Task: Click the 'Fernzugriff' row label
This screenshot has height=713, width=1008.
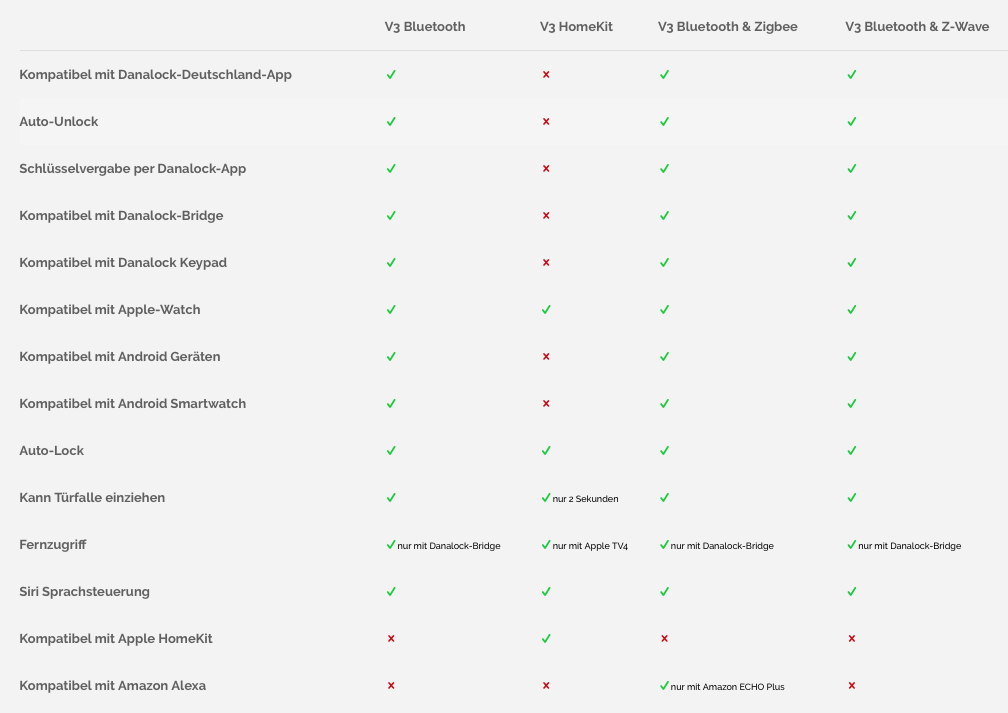Action: coord(52,545)
